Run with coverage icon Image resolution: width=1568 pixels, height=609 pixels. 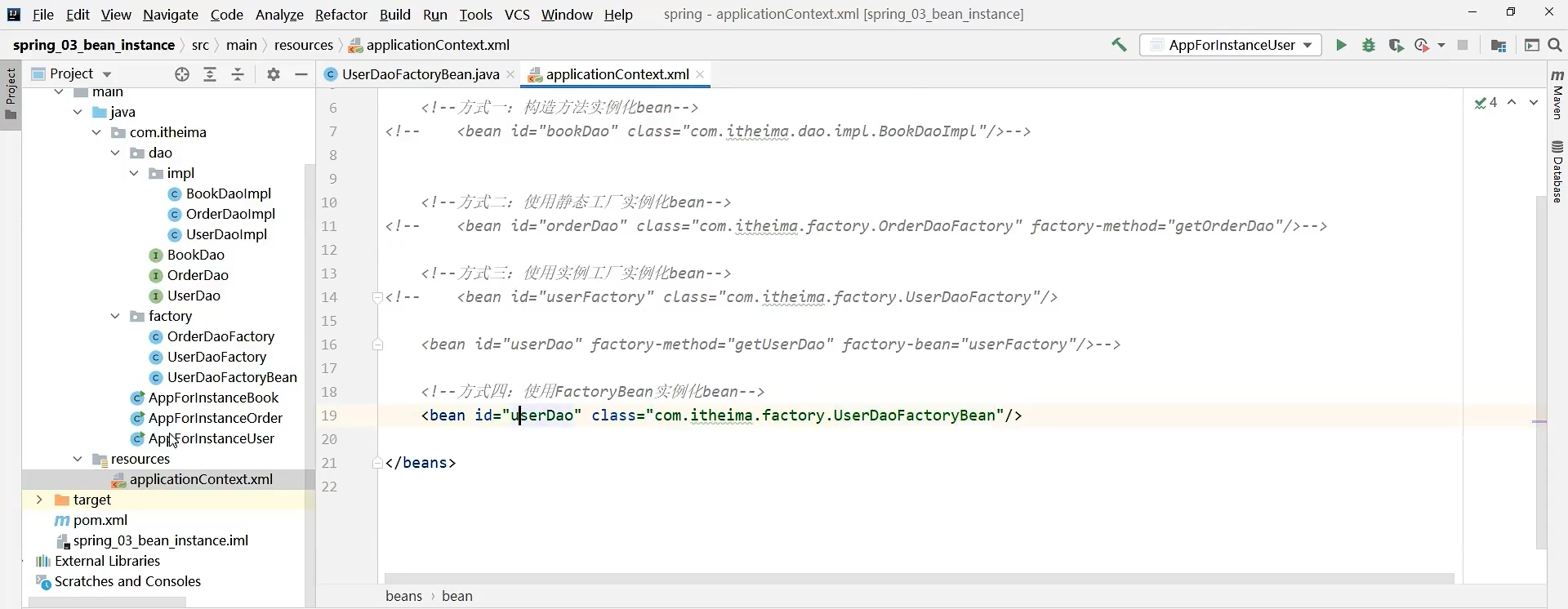[x=1396, y=45]
